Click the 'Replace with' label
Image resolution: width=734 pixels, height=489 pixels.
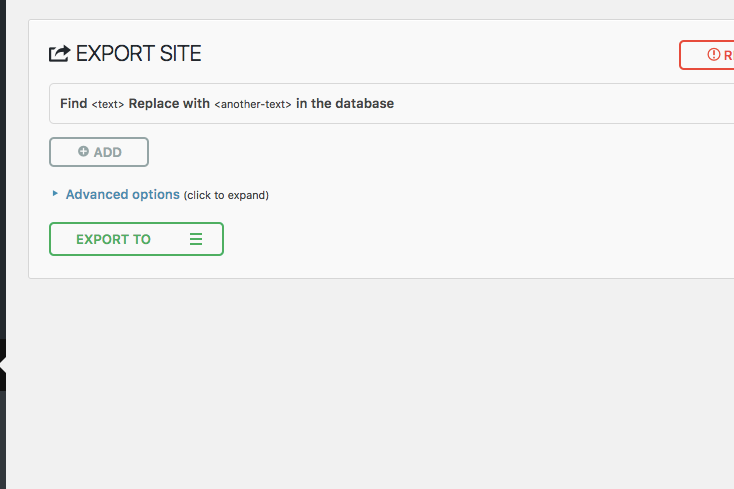(x=169, y=103)
